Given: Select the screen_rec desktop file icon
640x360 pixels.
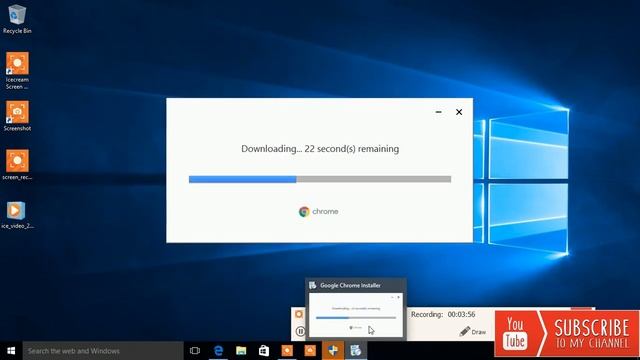Looking at the screenshot, I should (x=17, y=165).
